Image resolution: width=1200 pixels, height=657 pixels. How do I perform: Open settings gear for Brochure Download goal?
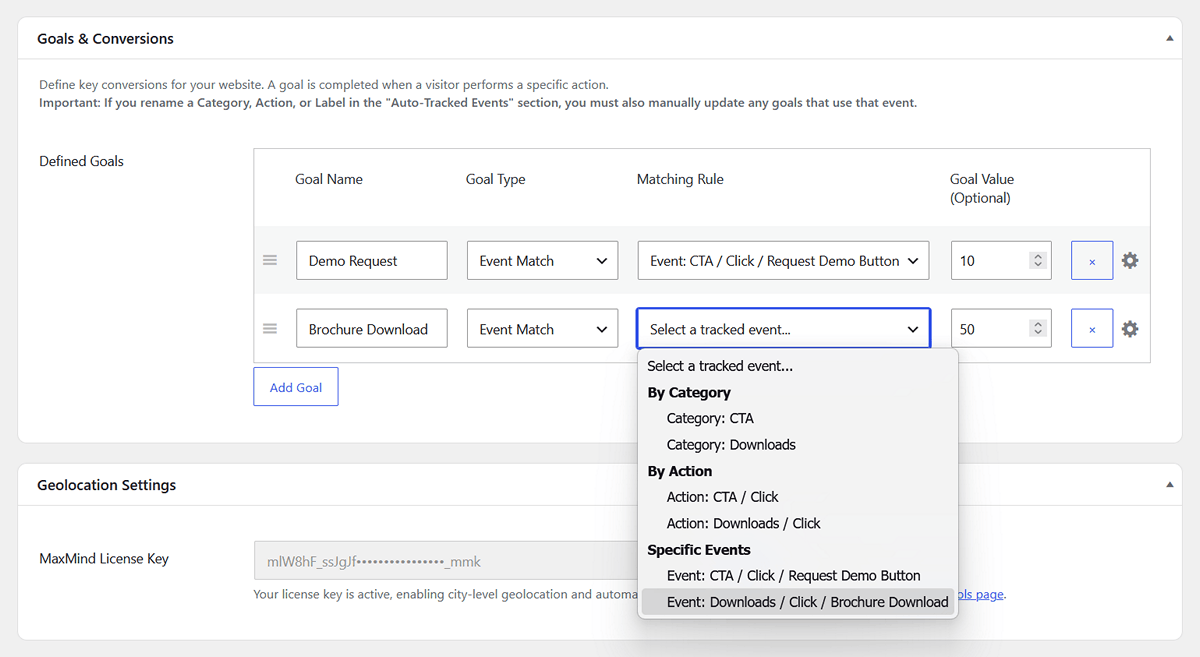point(1130,328)
